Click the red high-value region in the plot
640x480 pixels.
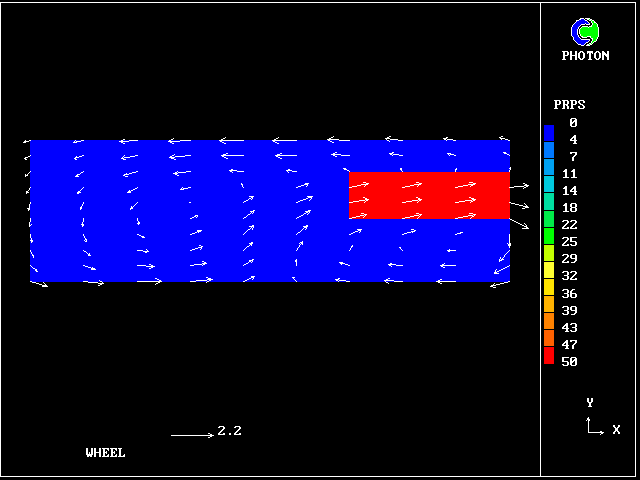pos(428,195)
